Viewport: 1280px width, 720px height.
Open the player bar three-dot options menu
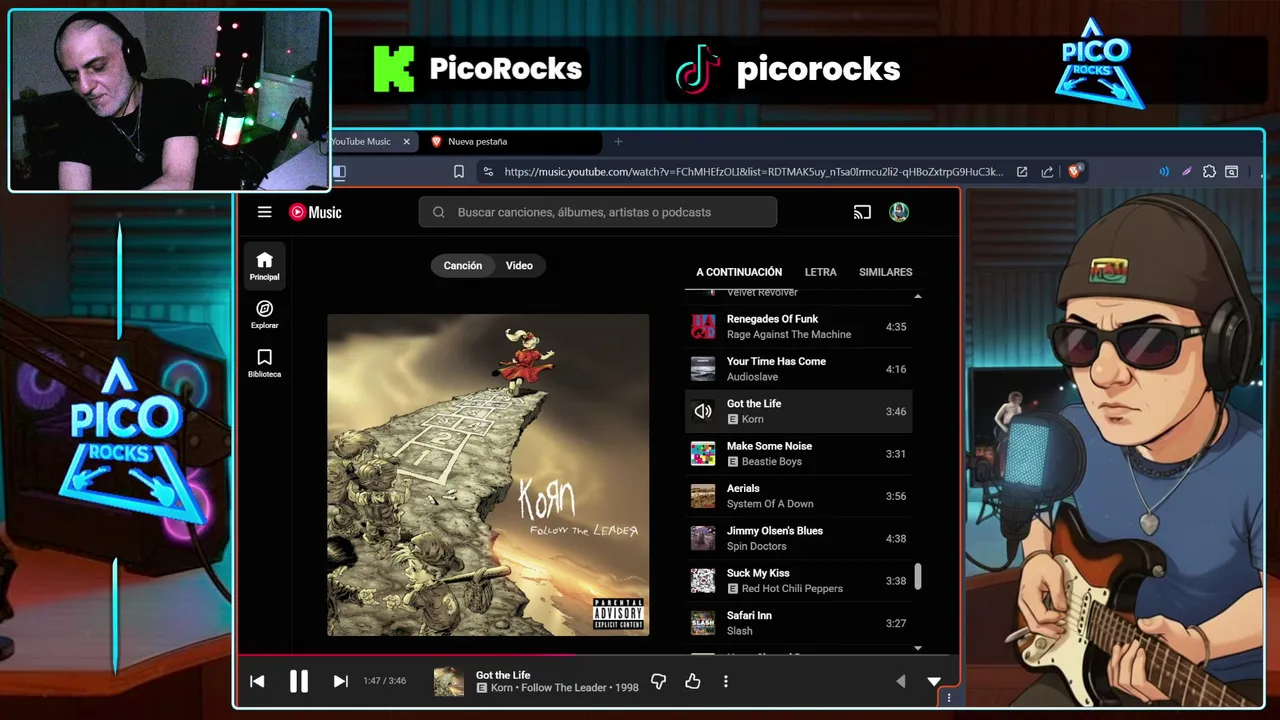click(x=726, y=681)
